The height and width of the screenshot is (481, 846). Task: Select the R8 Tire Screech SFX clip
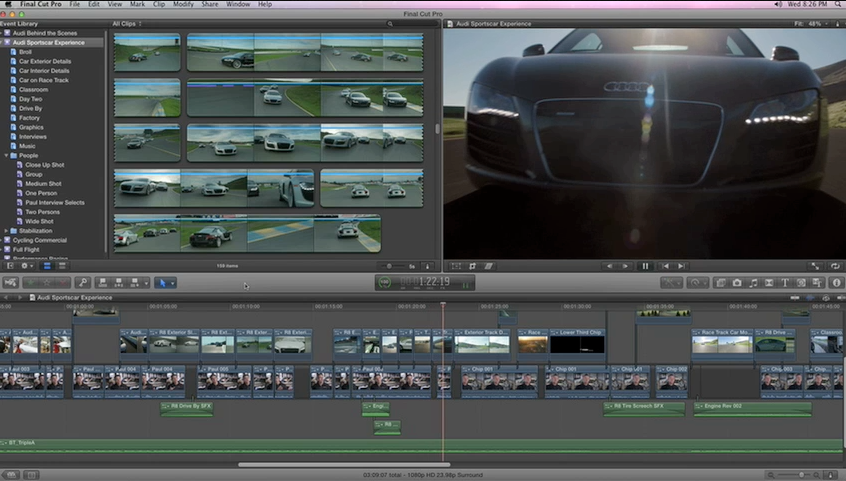(x=644, y=409)
